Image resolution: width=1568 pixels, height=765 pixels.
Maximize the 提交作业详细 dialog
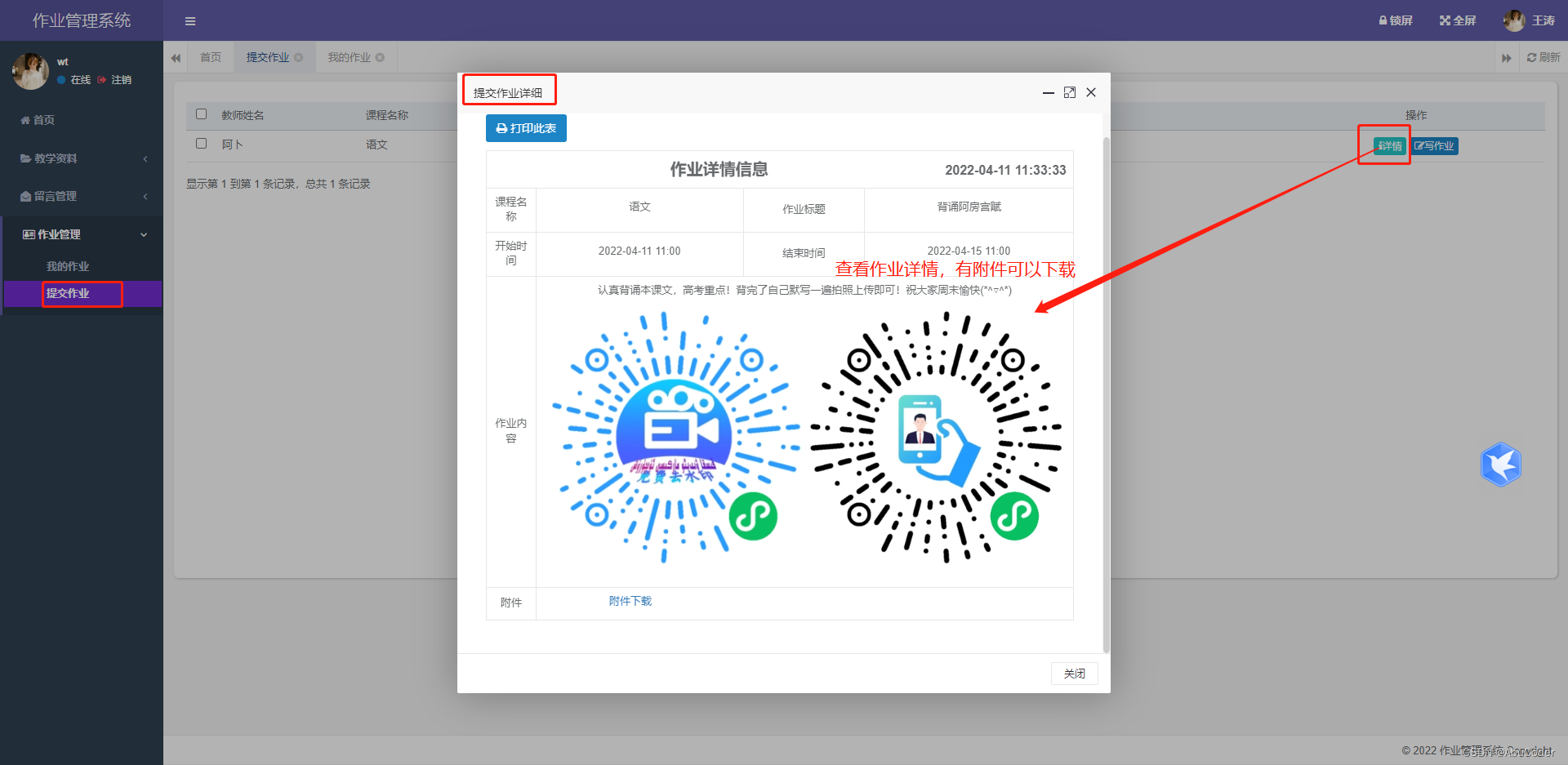pyautogui.click(x=1070, y=93)
